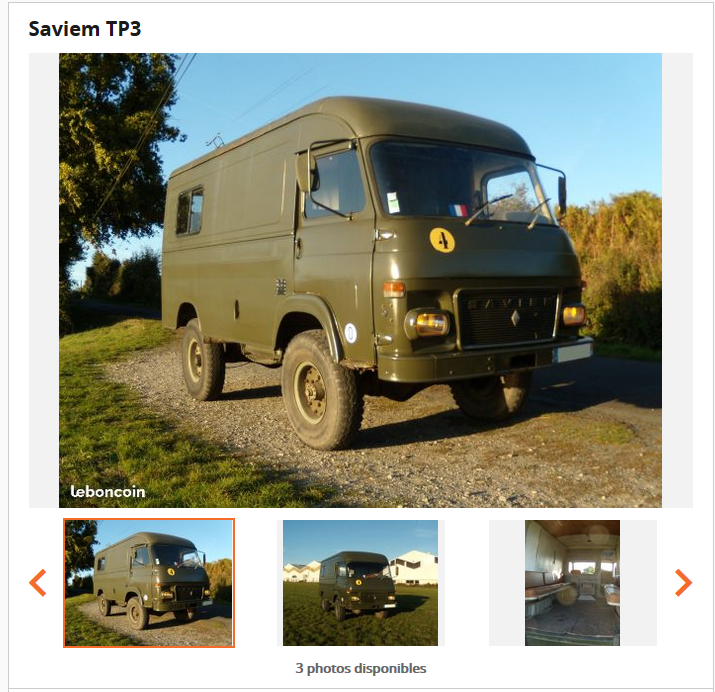
Task: Click the gray margin left of main photo
Action: [x=44, y=280]
